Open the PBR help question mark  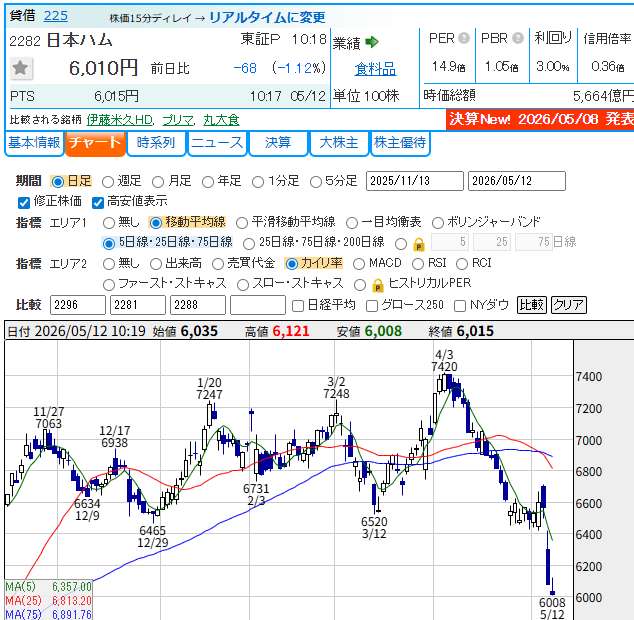point(518,38)
